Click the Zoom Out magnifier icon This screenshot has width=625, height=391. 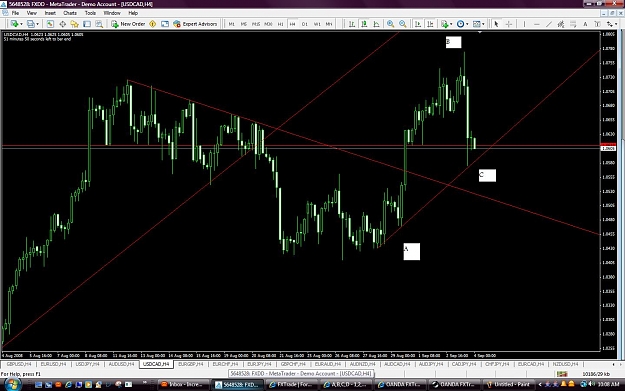[x=403, y=24]
